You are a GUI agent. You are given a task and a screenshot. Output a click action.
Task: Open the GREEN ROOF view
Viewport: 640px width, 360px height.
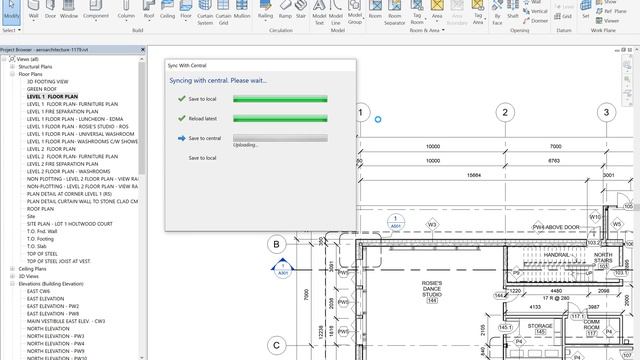click(42, 89)
